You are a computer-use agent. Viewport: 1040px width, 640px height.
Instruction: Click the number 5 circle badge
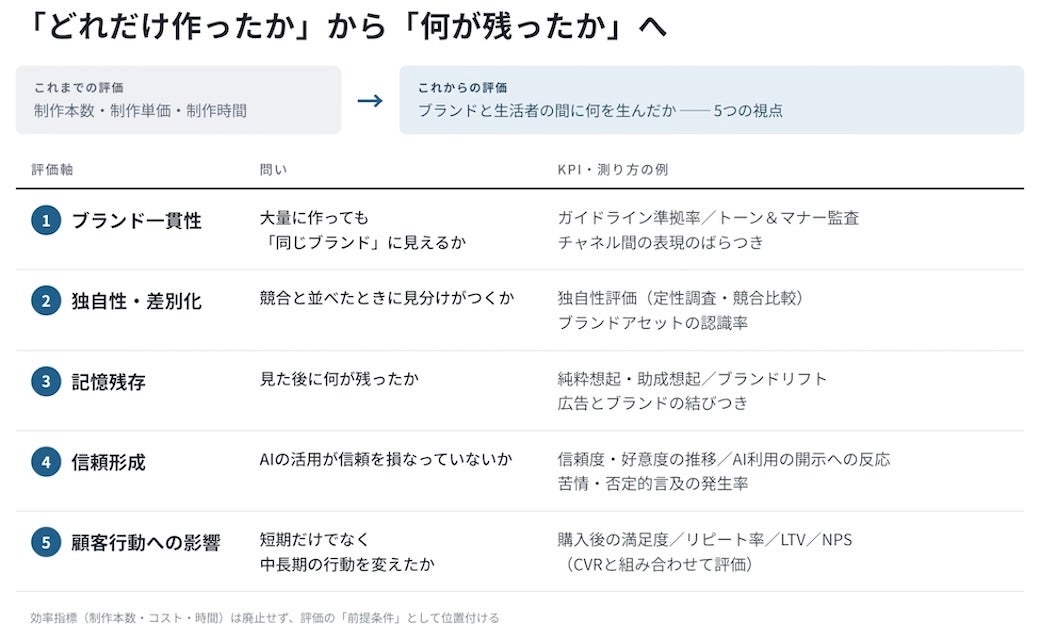click(x=46, y=543)
